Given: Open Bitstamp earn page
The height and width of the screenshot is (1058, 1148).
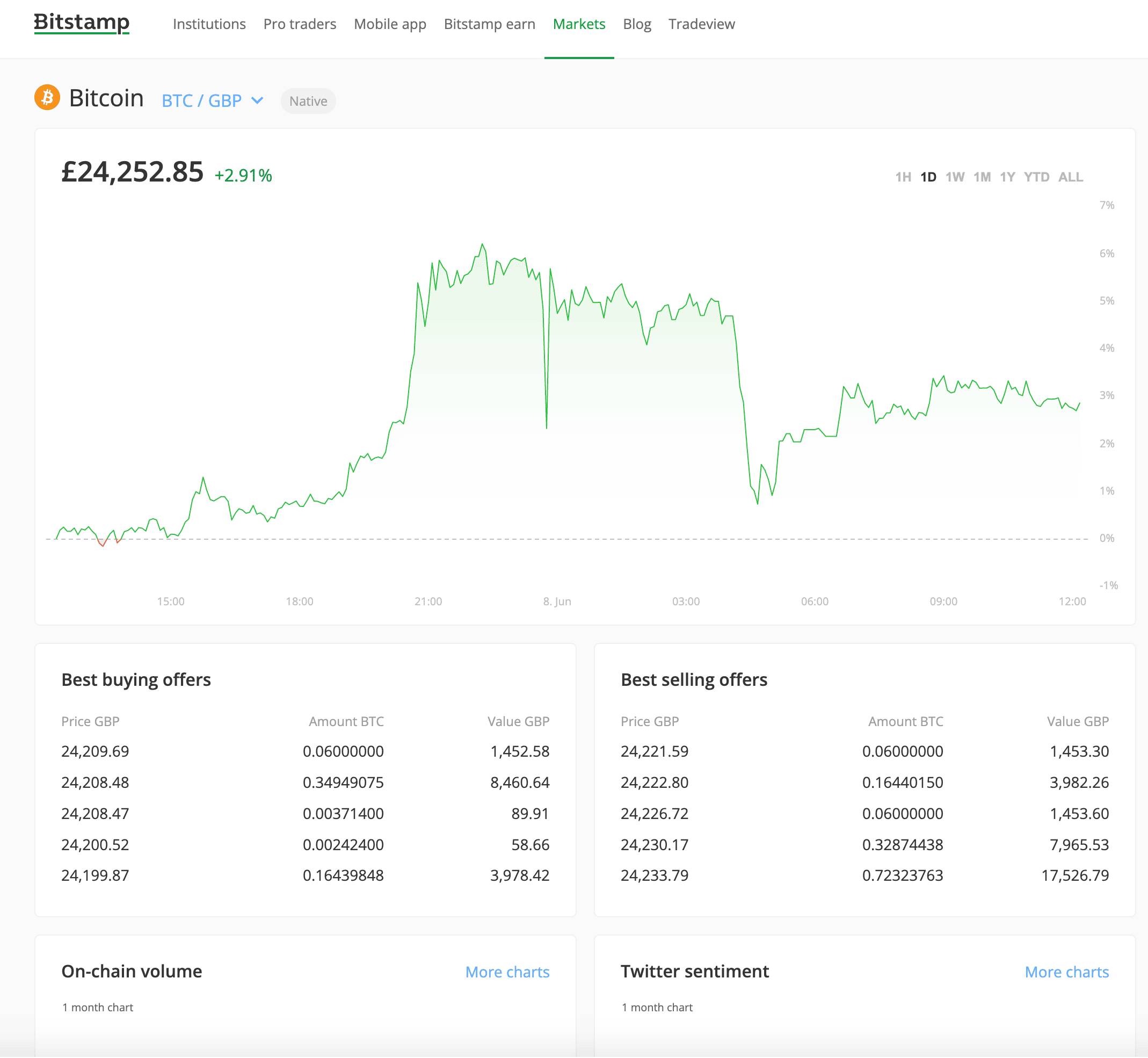Looking at the screenshot, I should tap(489, 24).
